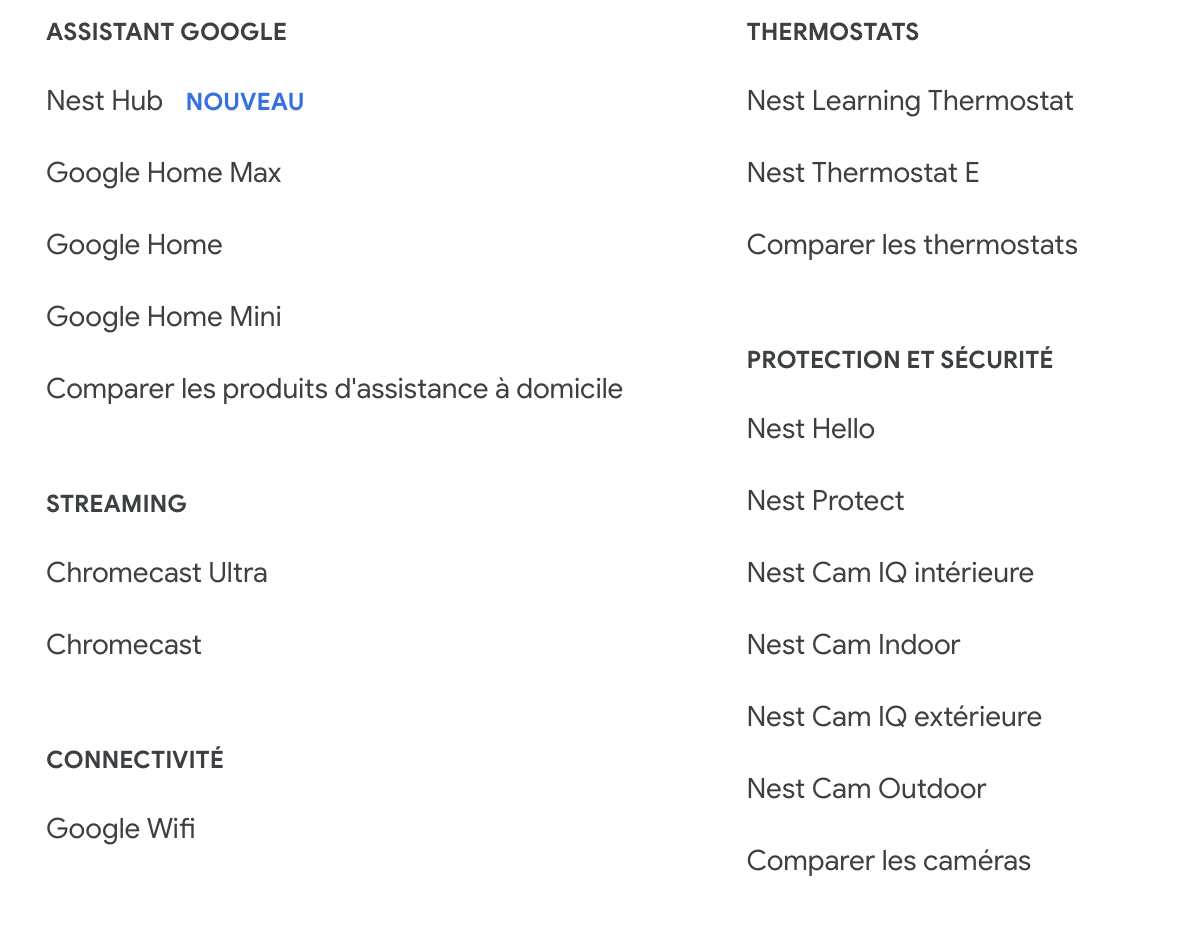Click Comparer les produits d'assistance à domicile
The height and width of the screenshot is (926, 1190).
coord(334,389)
